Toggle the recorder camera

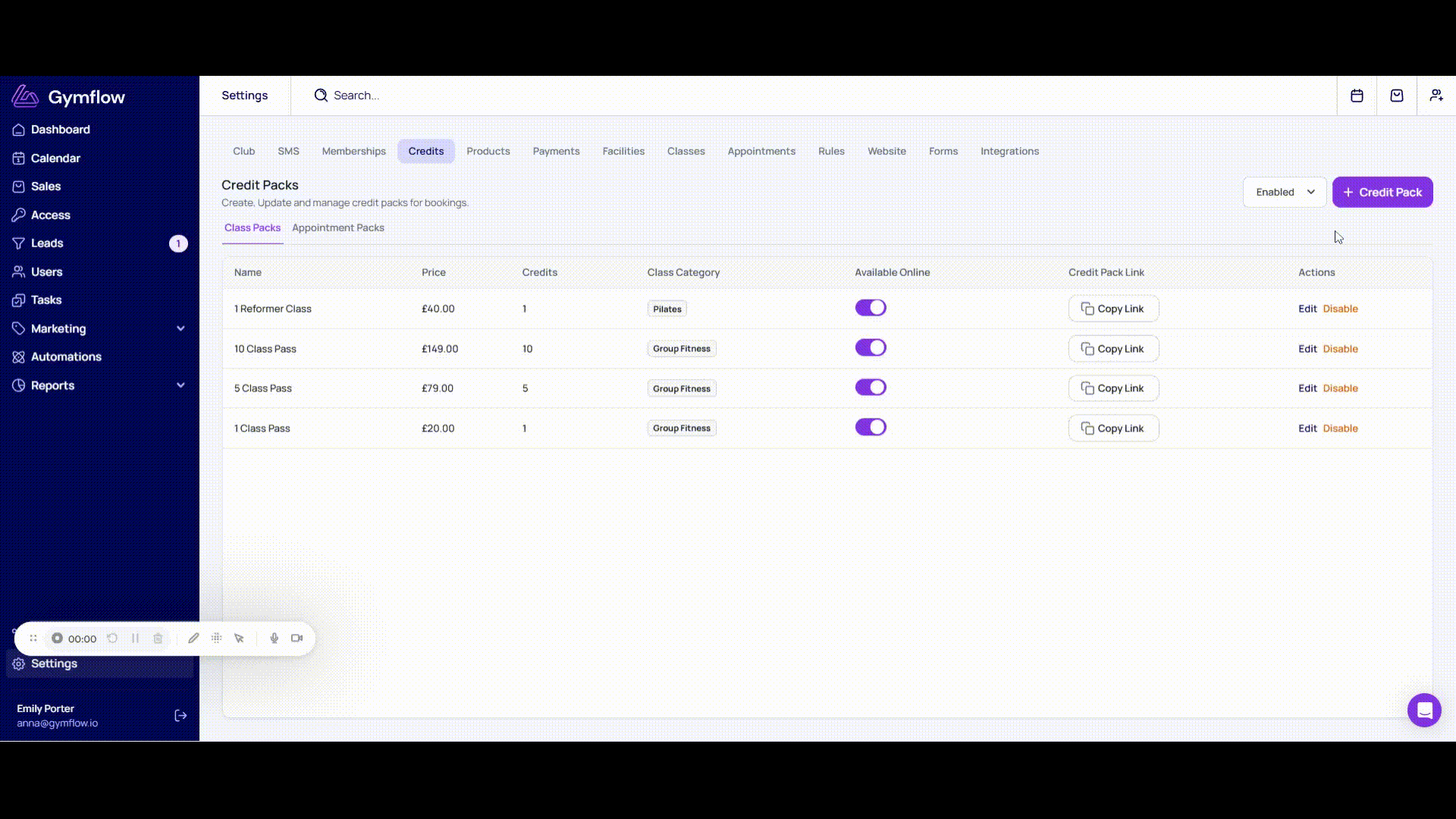[x=297, y=639]
